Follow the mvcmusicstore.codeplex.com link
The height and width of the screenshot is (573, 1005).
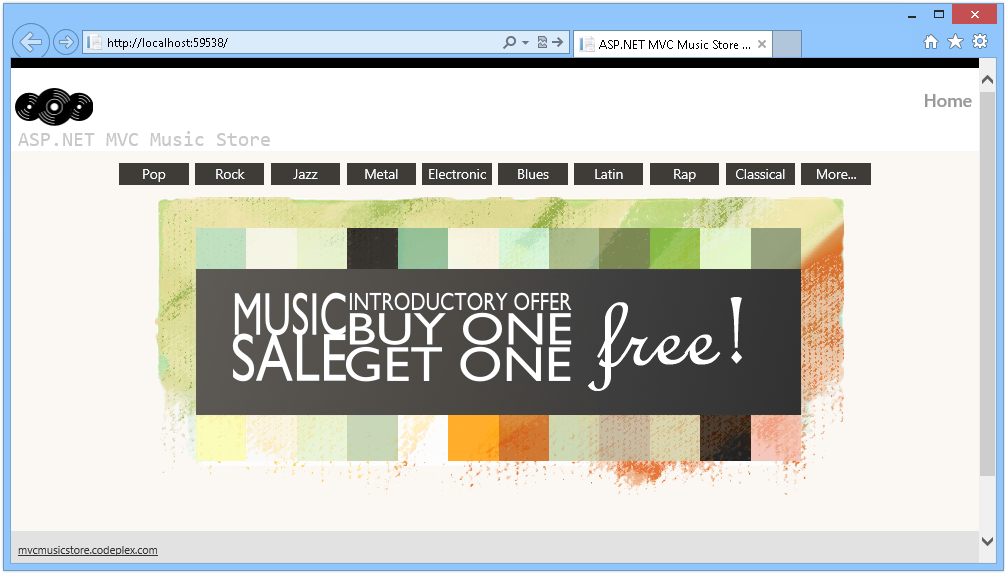click(x=88, y=550)
